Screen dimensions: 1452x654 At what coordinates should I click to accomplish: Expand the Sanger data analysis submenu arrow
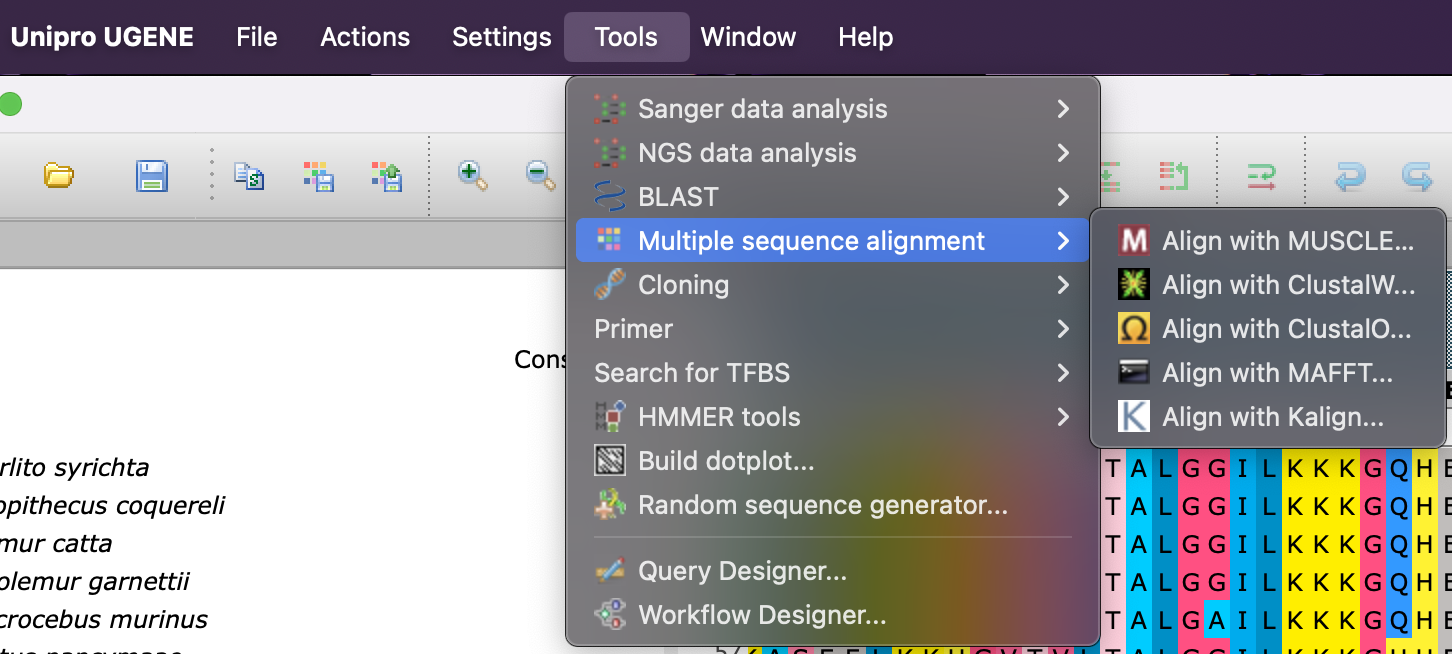[1063, 109]
